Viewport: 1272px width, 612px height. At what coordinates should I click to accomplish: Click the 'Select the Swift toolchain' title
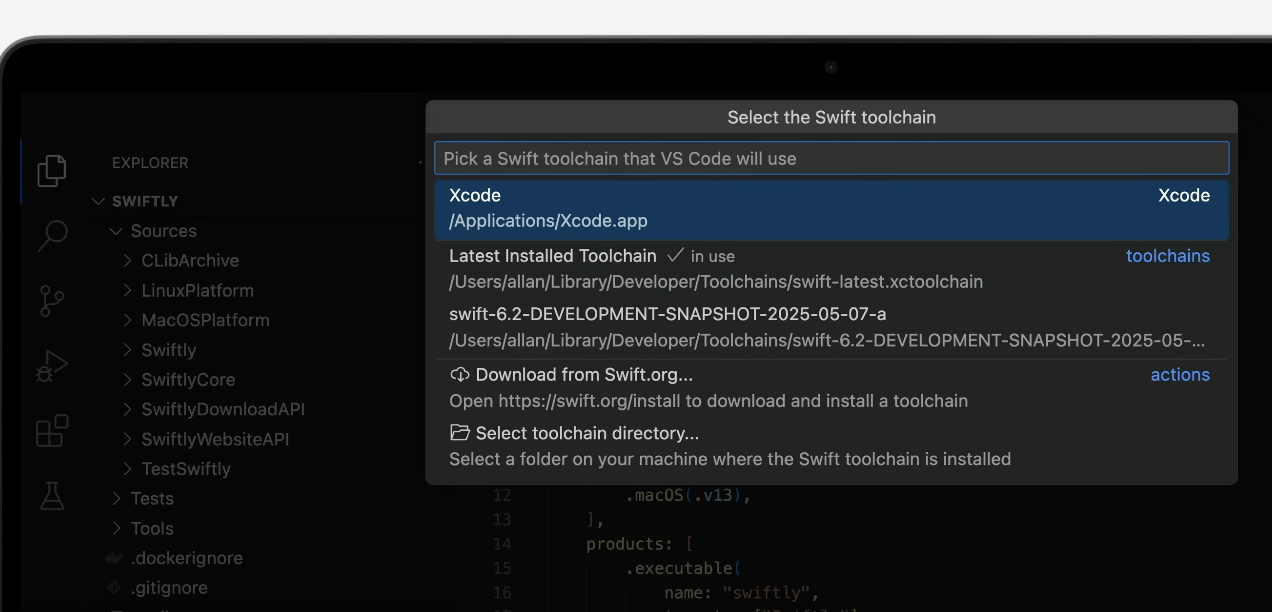[831, 117]
